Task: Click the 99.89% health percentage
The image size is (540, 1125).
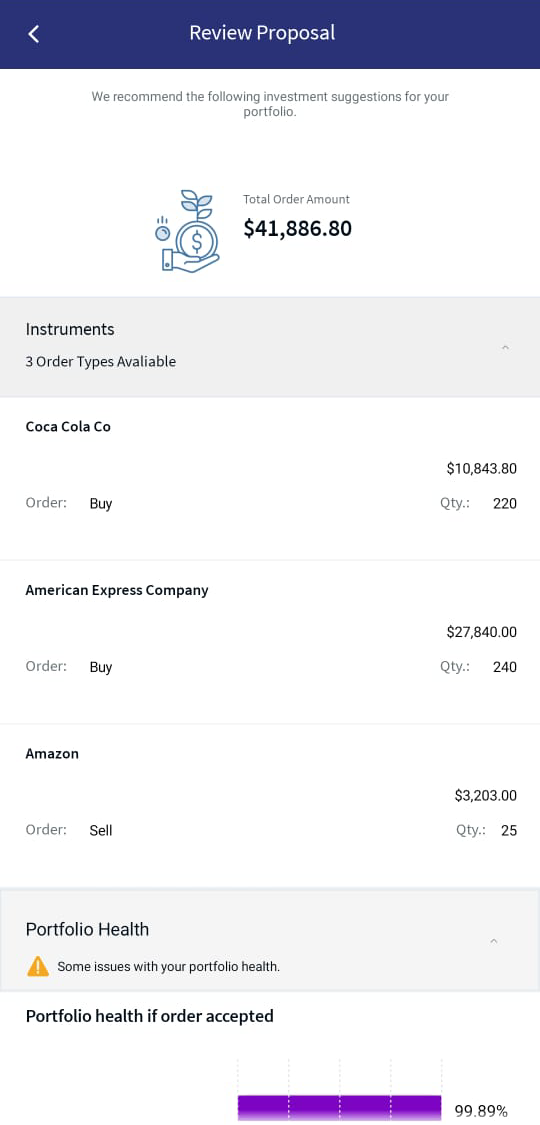Action: pos(481,1111)
